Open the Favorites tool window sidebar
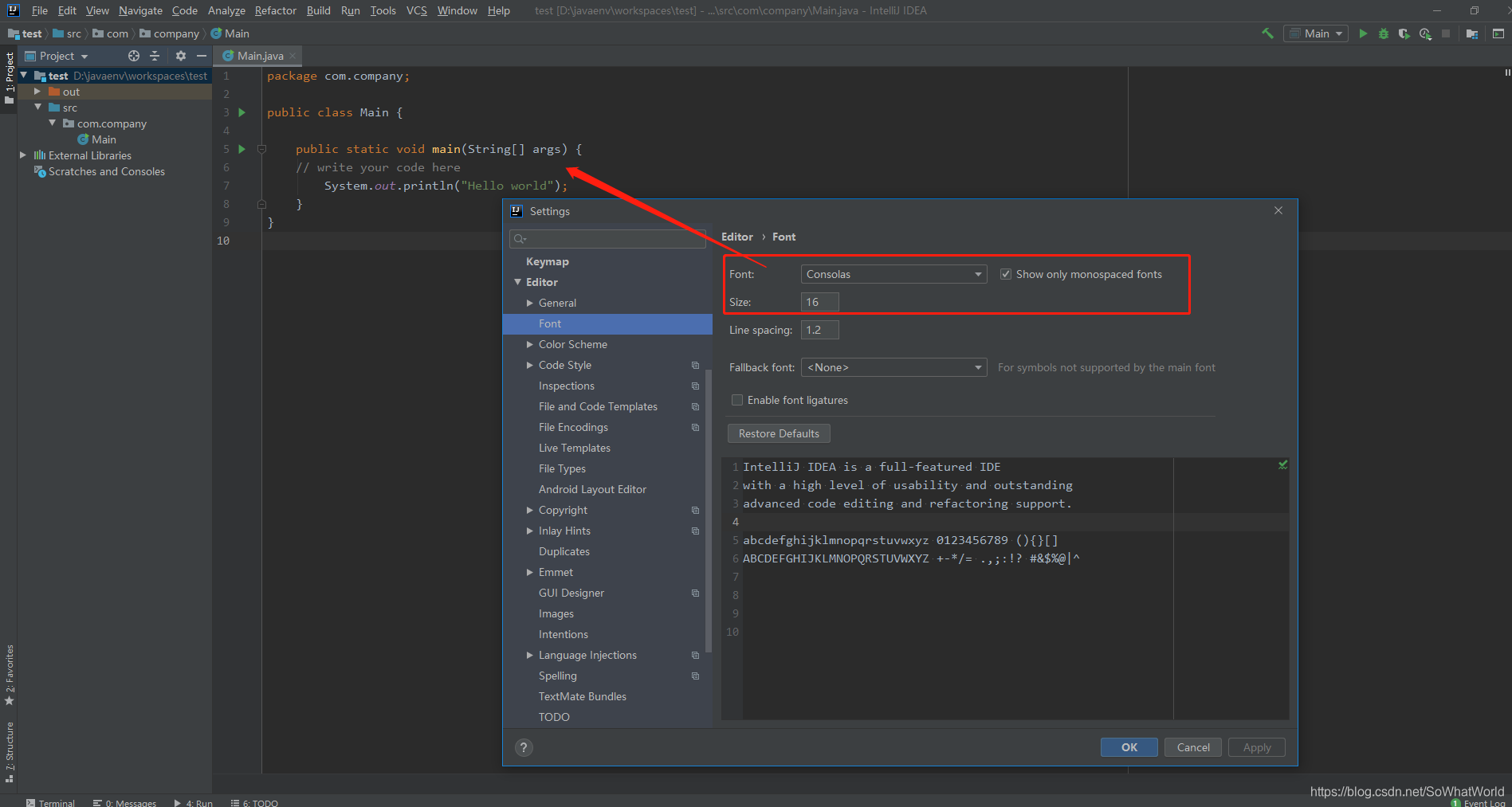1512x807 pixels. click(x=9, y=675)
